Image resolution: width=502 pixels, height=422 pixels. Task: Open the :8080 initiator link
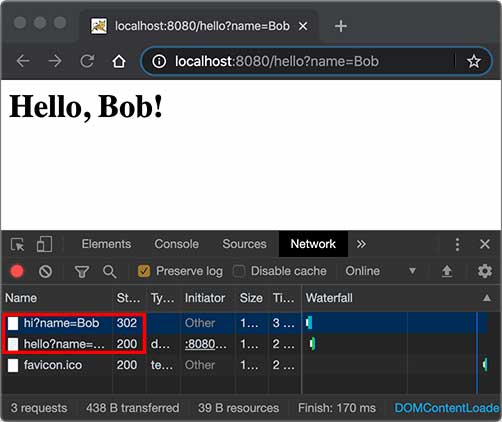point(206,344)
